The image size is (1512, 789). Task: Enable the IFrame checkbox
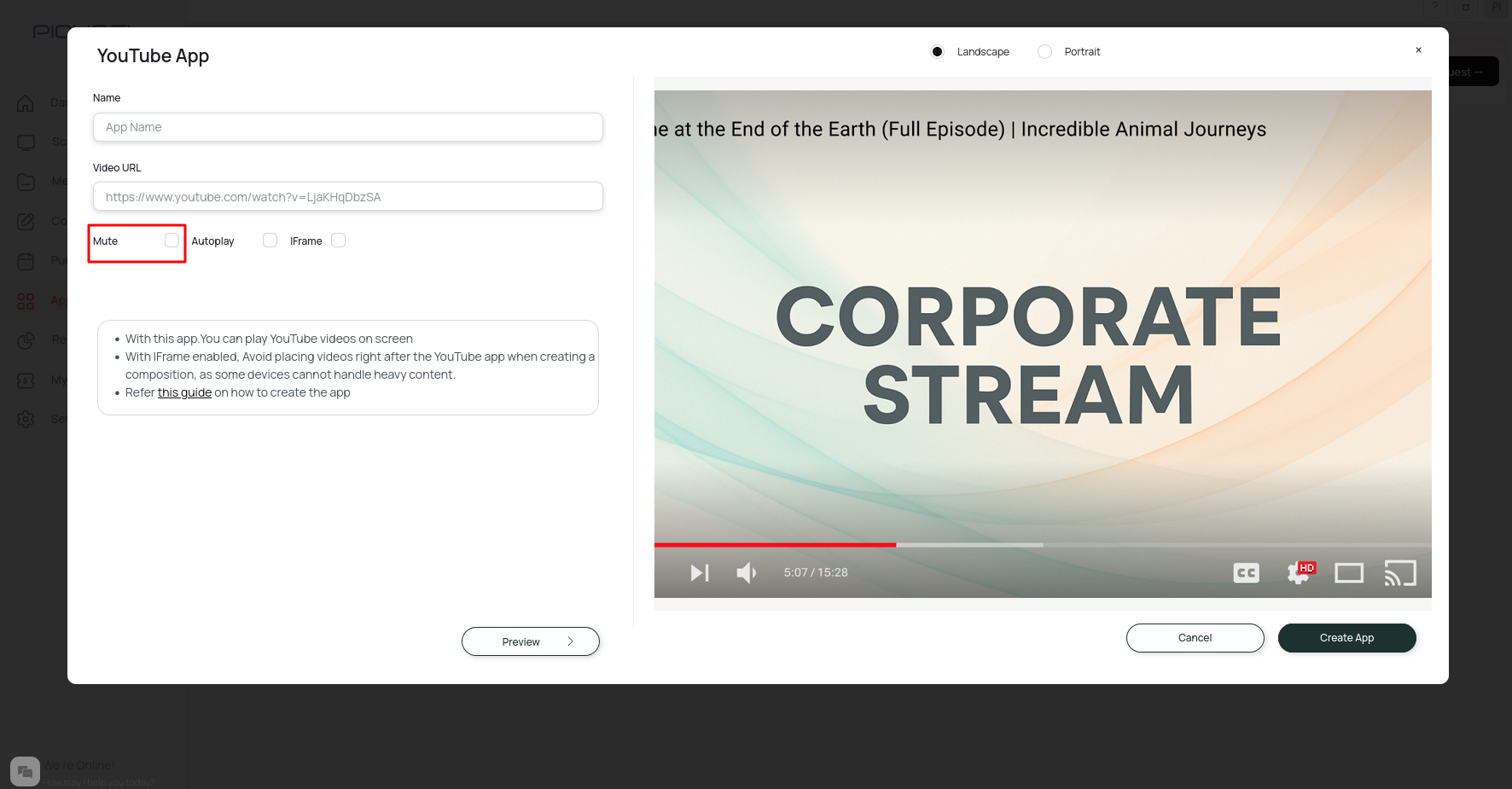(338, 240)
